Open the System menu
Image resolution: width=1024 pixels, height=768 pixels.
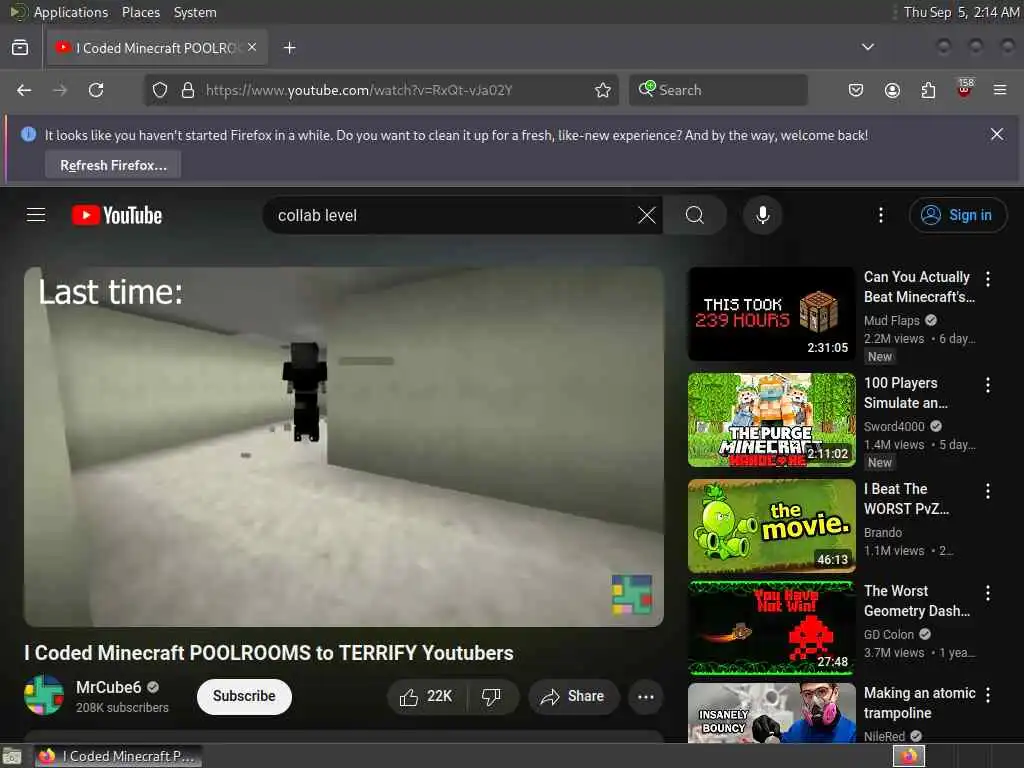click(195, 12)
